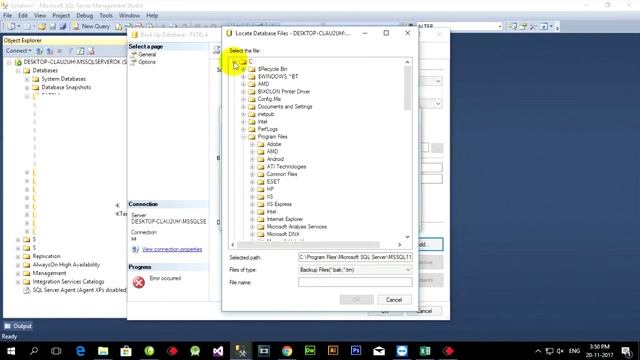The height and width of the screenshot is (360, 640).
Task: Click the New Query toolbar button
Action: click(x=91, y=26)
